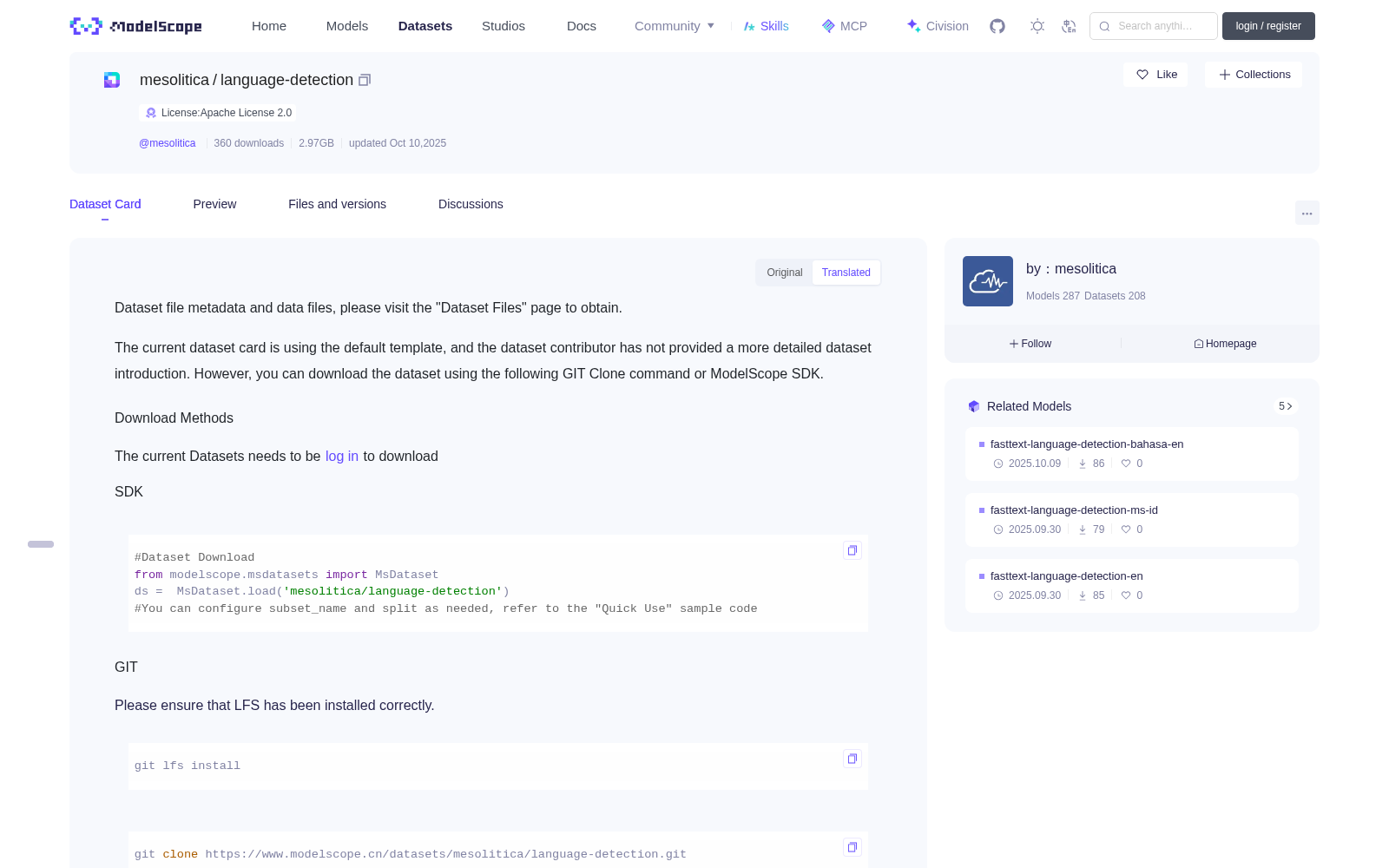Open the MCP page link
The height and width of the screenshot is (868, 1389).
pos(845,26)
